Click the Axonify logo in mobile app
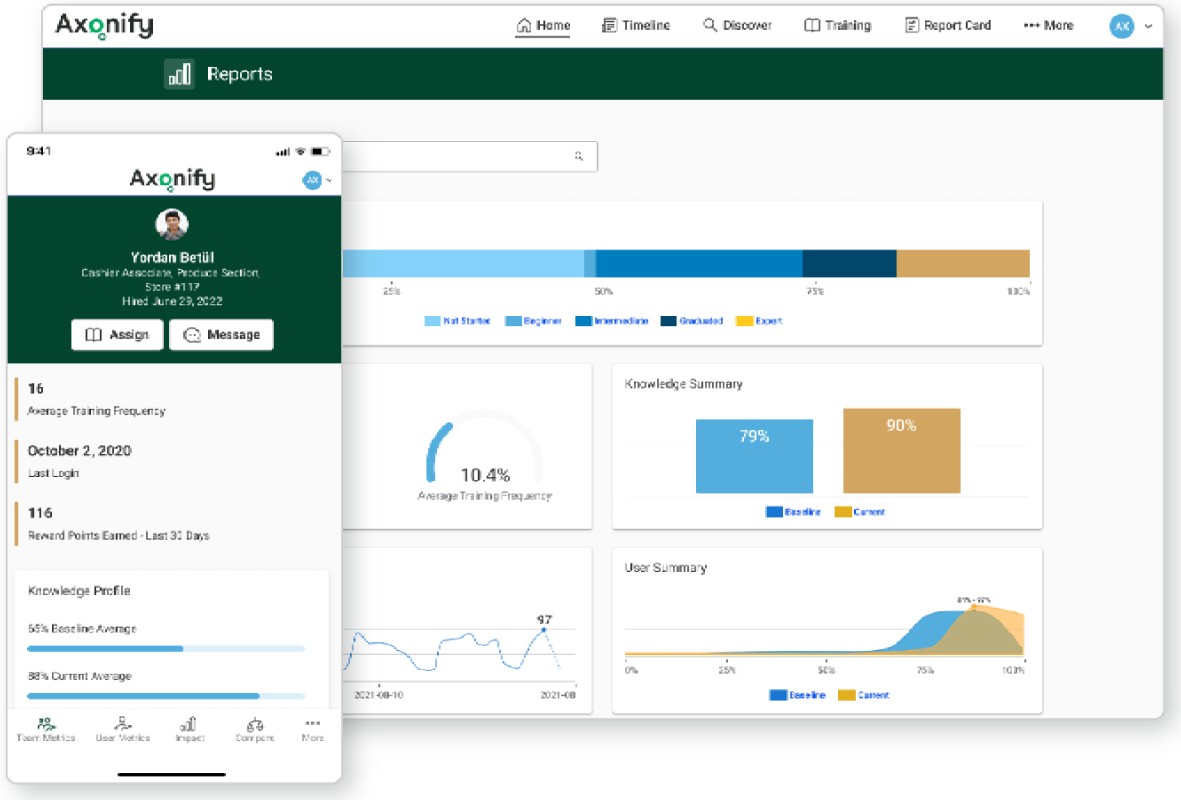 coord(172,179)
